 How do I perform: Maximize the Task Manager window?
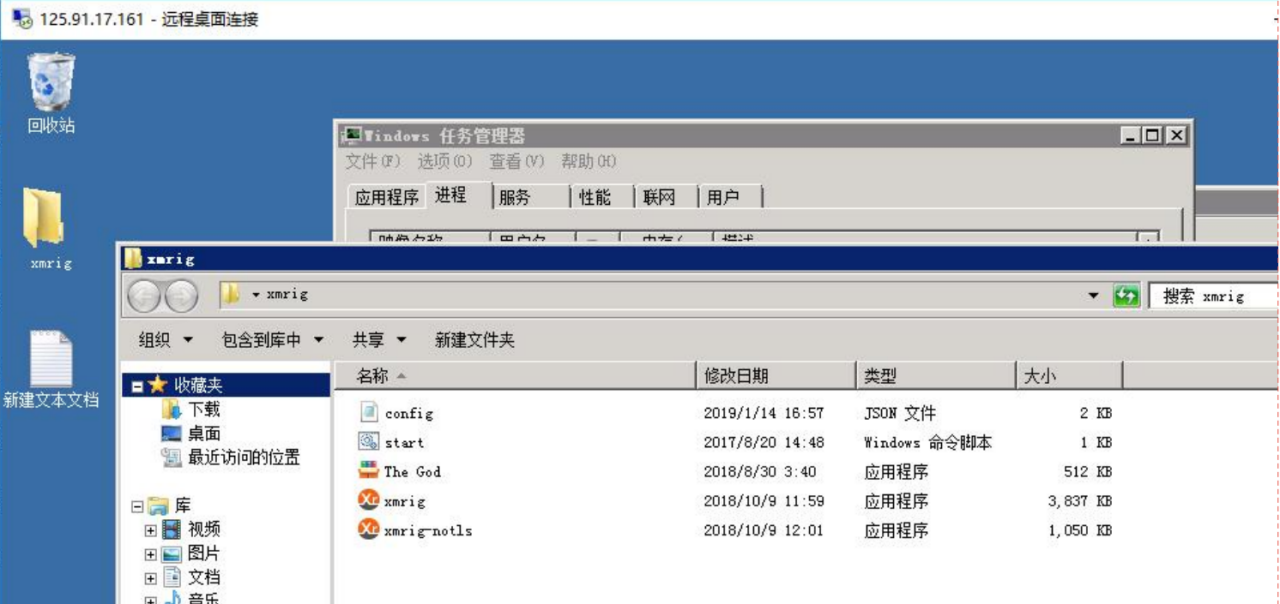pyautogui.click(x=1152, y=135)
